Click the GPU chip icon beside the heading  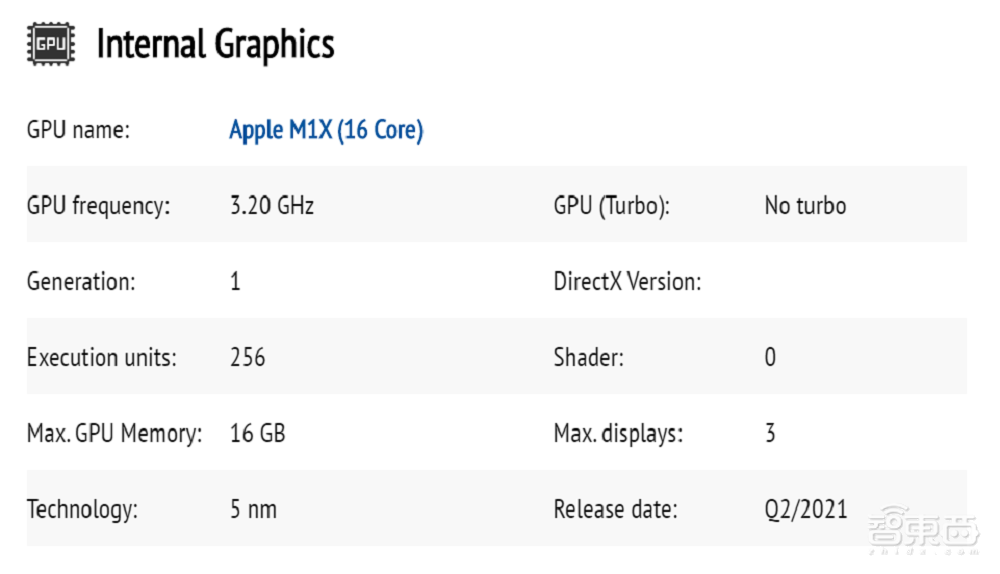tap(50, 45)
